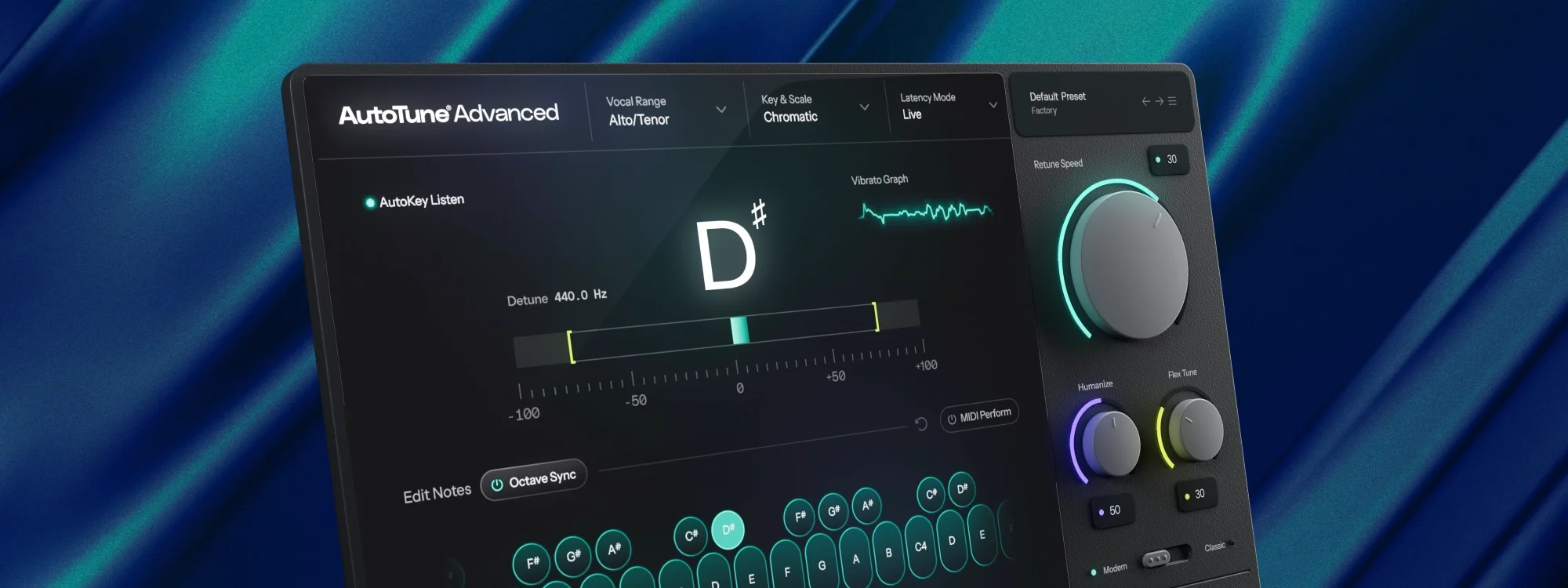Image resolution: width=1568 pixels, height=588 pixels.
Task: Click the -100 mark on cents scale
Action: 524,414
